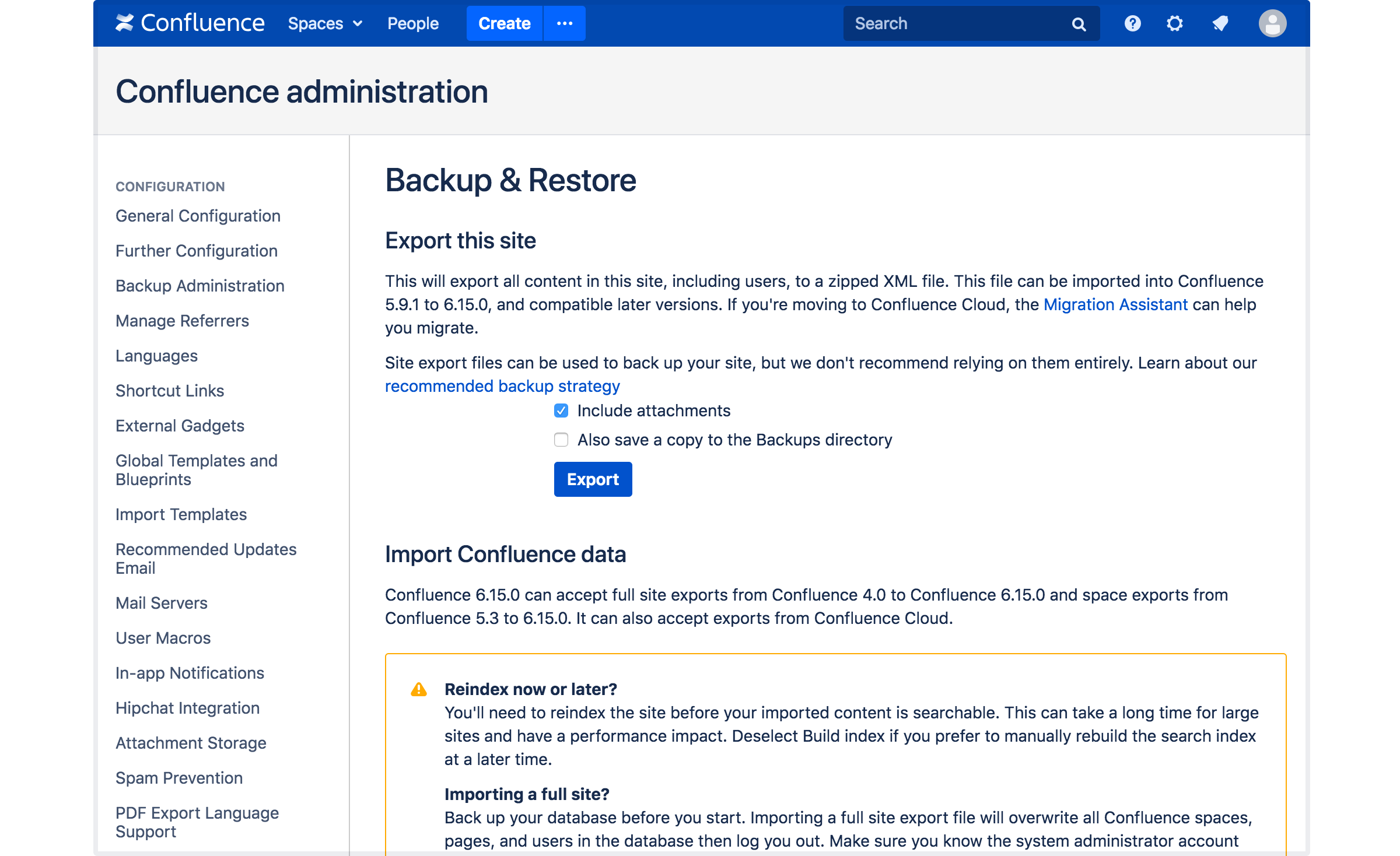Enable Also save a copy to Backups

coord(560,439)
